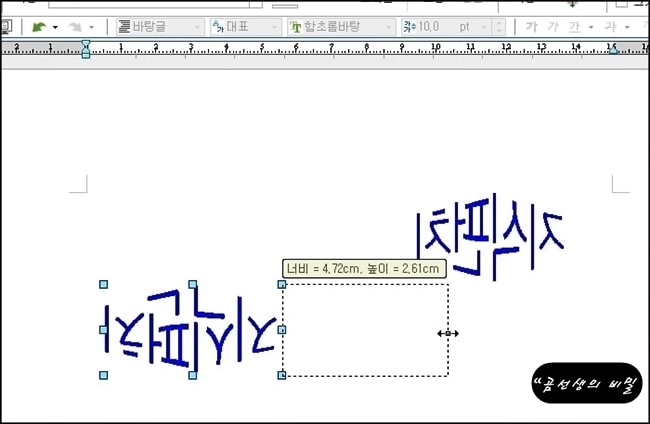Open the Undo history dropdown arrow
This screenshot has width=650, height=424.
click(55, 27)
